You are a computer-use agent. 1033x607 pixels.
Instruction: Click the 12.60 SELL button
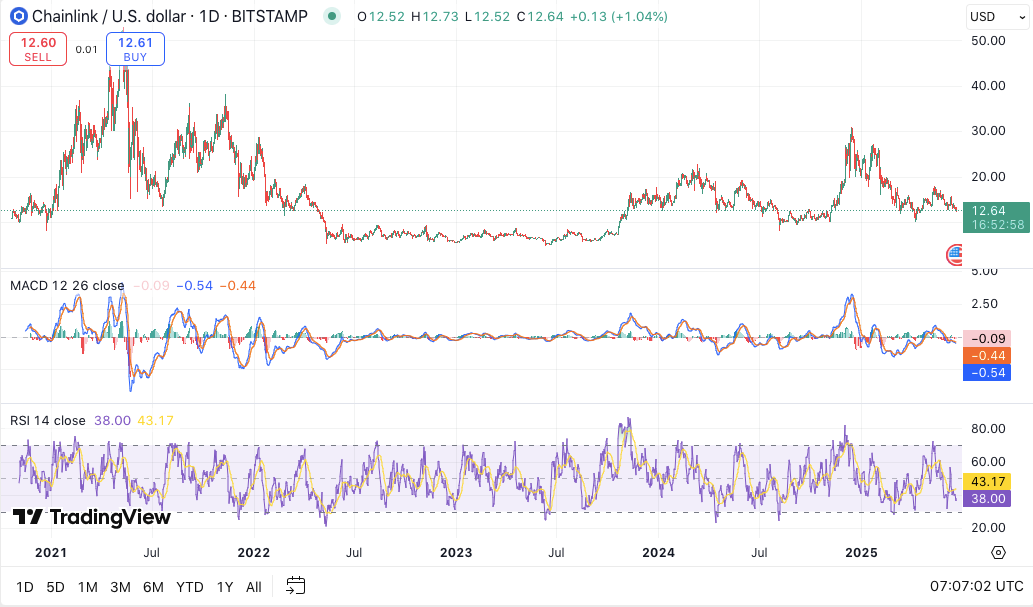[38, 49]
